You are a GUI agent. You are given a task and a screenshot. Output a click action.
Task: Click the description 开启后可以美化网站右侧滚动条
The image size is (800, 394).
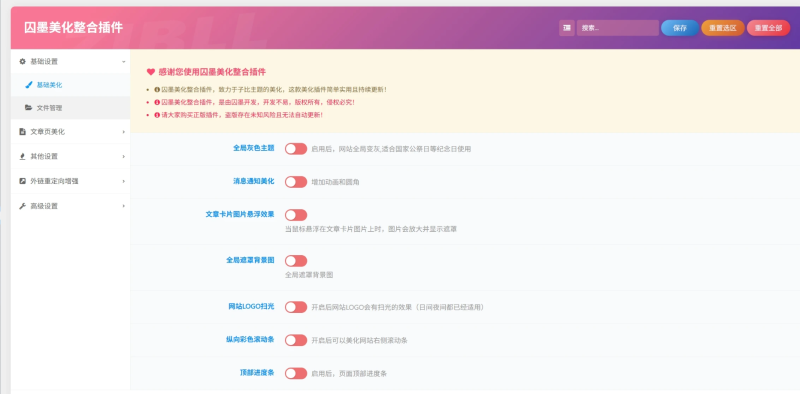tap(359, 340)
